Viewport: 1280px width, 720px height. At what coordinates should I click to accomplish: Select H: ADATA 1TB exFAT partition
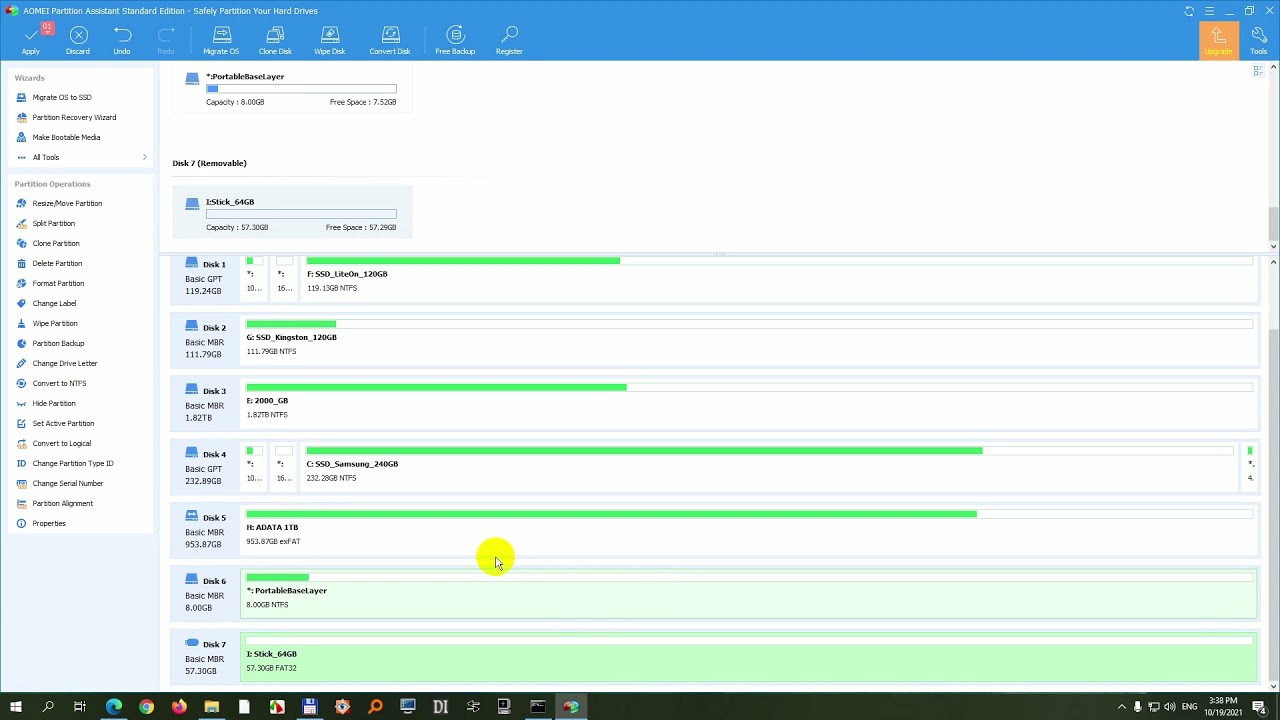pos(749,529)
